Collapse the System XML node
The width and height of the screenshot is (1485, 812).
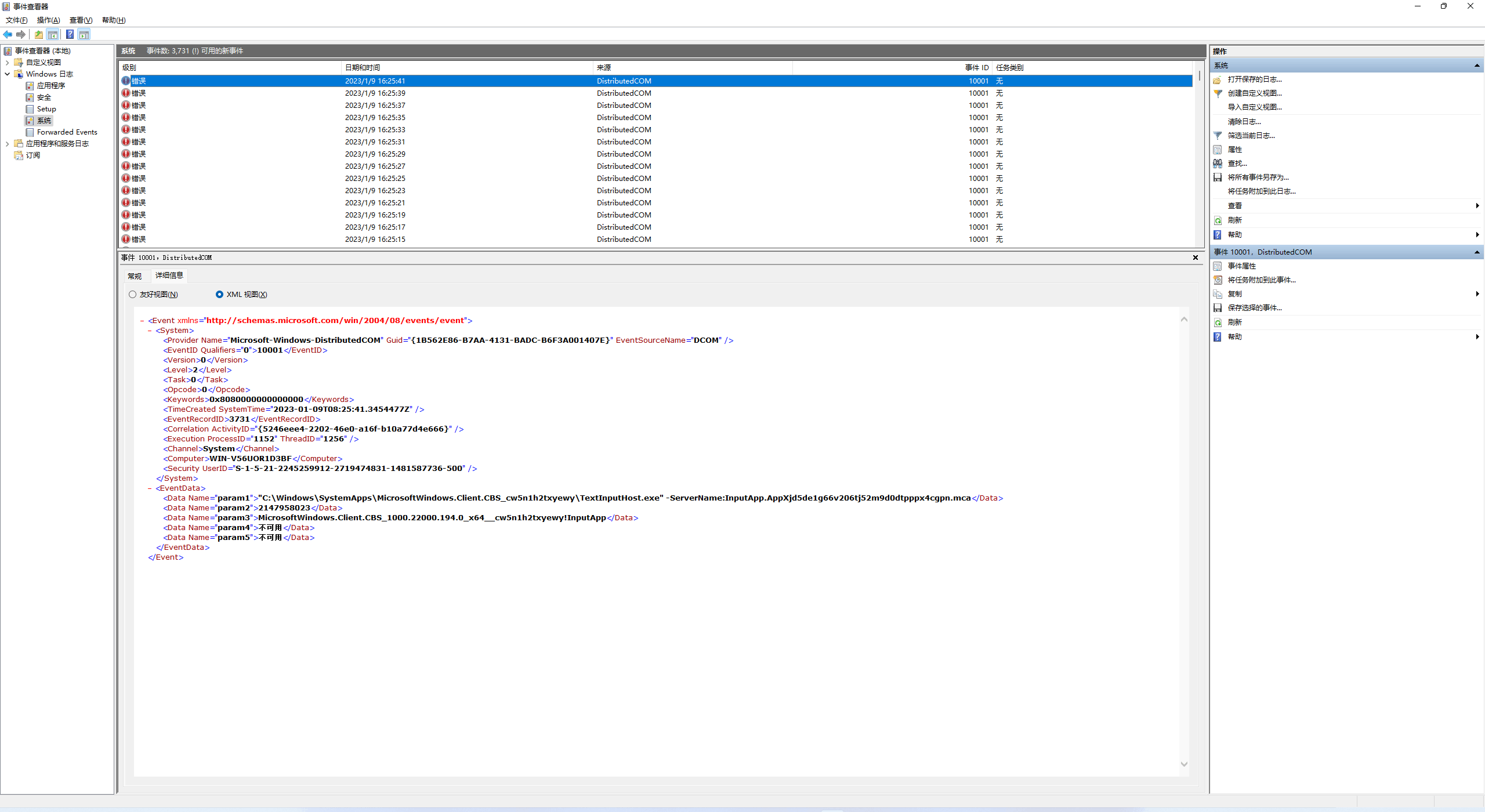pos(150,331)
